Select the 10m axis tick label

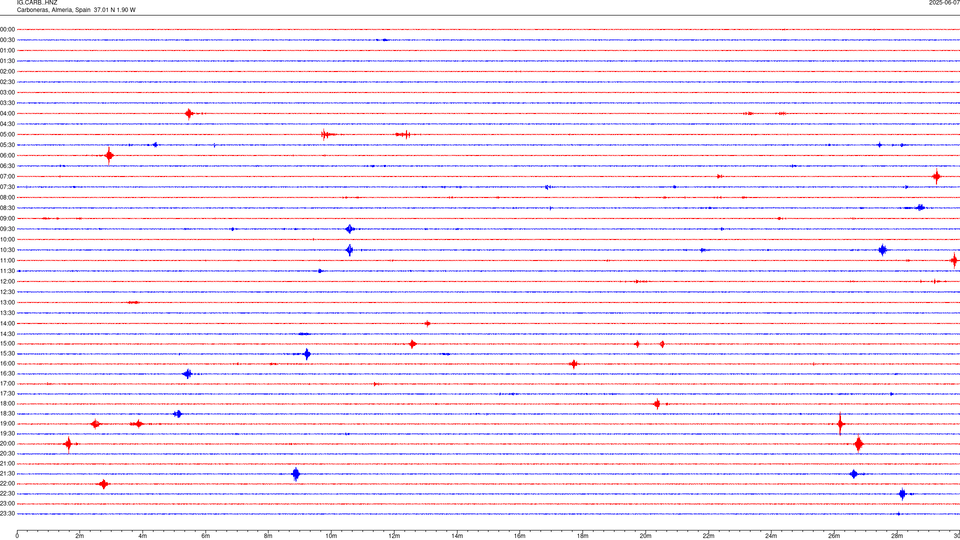pos(331,536)
